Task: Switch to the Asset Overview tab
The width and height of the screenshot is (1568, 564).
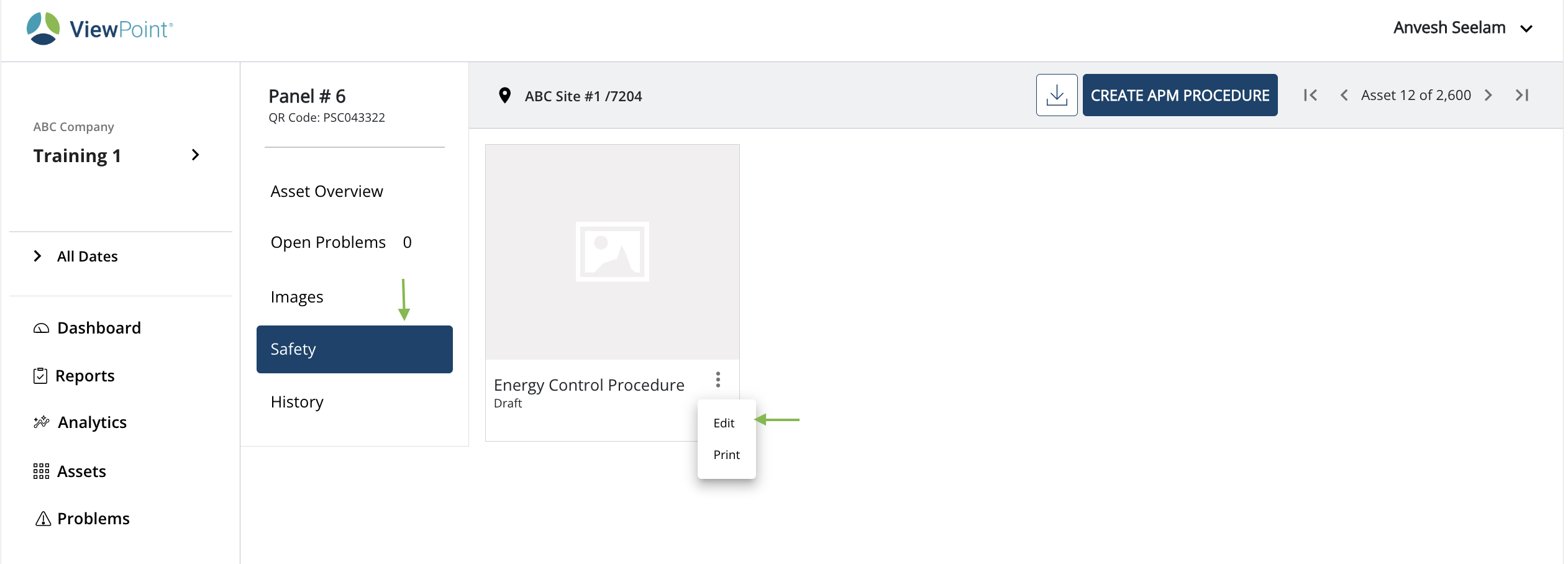Action: click(x=327, y=191)
